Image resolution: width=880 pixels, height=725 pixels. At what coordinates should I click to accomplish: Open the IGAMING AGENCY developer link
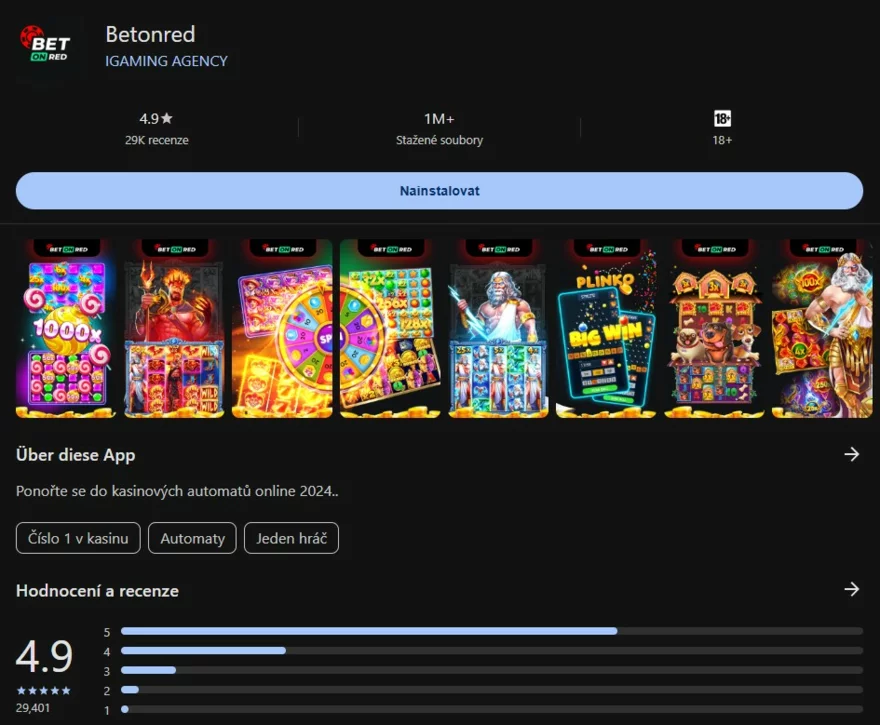point(166,61)
